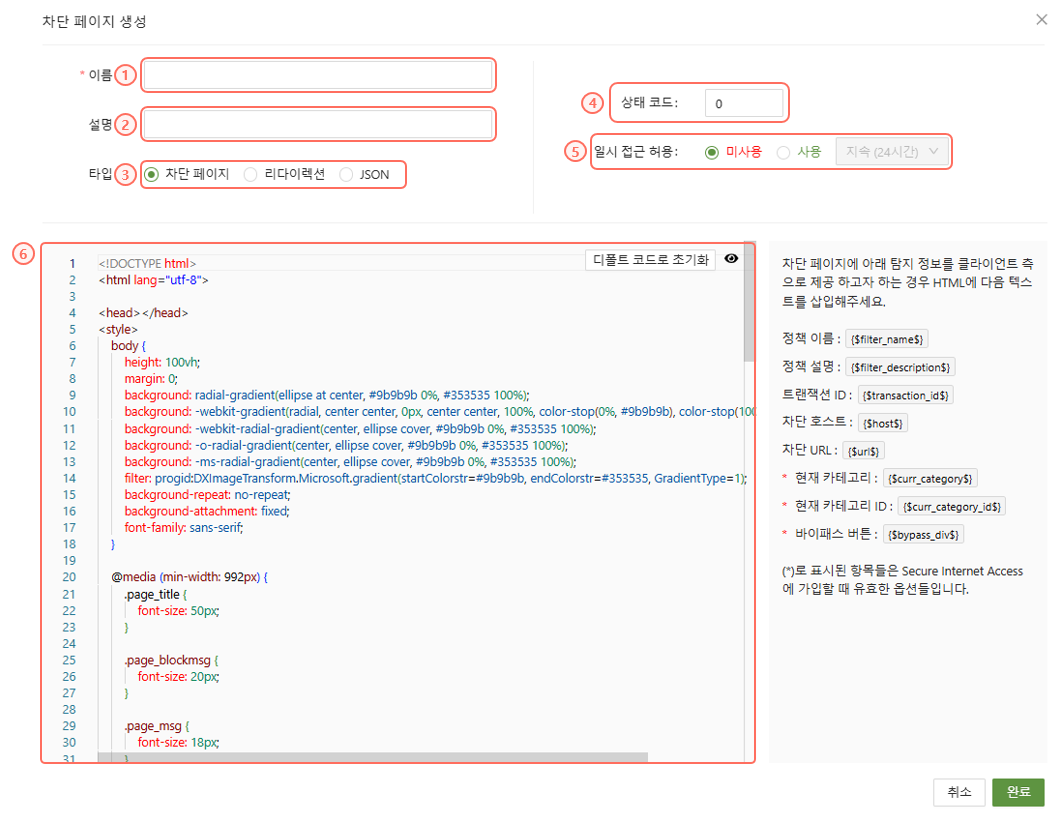Click the 설명 description input field
Screen dimensions: 1054x815
318,124
